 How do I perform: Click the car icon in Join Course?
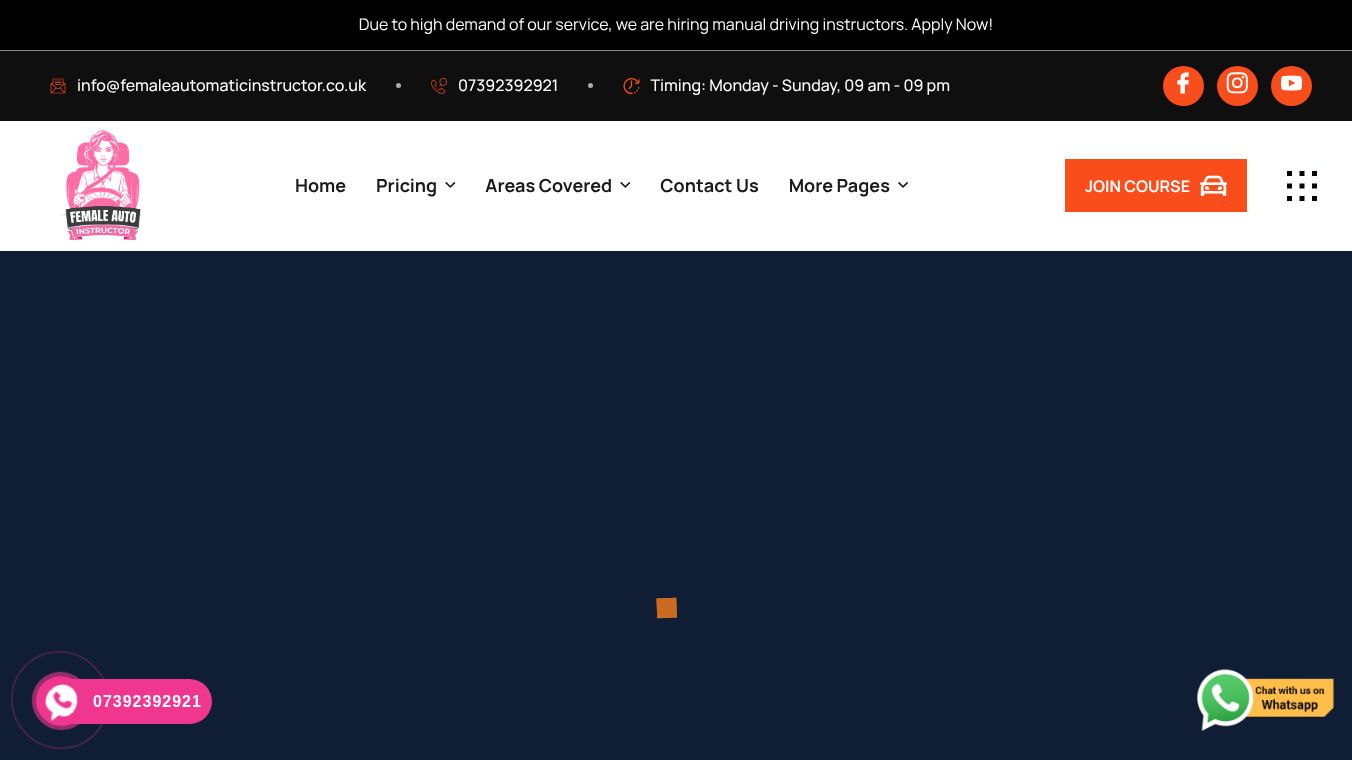[x=1213, y=186]
